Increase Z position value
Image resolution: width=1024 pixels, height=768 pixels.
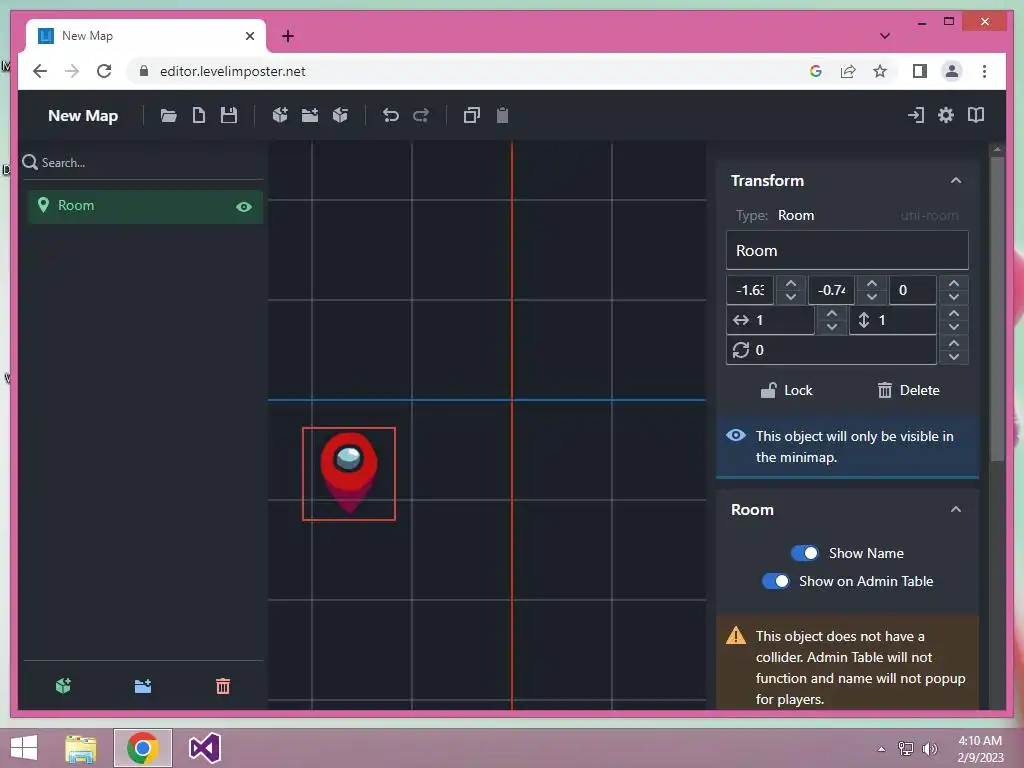coord(953,283)
